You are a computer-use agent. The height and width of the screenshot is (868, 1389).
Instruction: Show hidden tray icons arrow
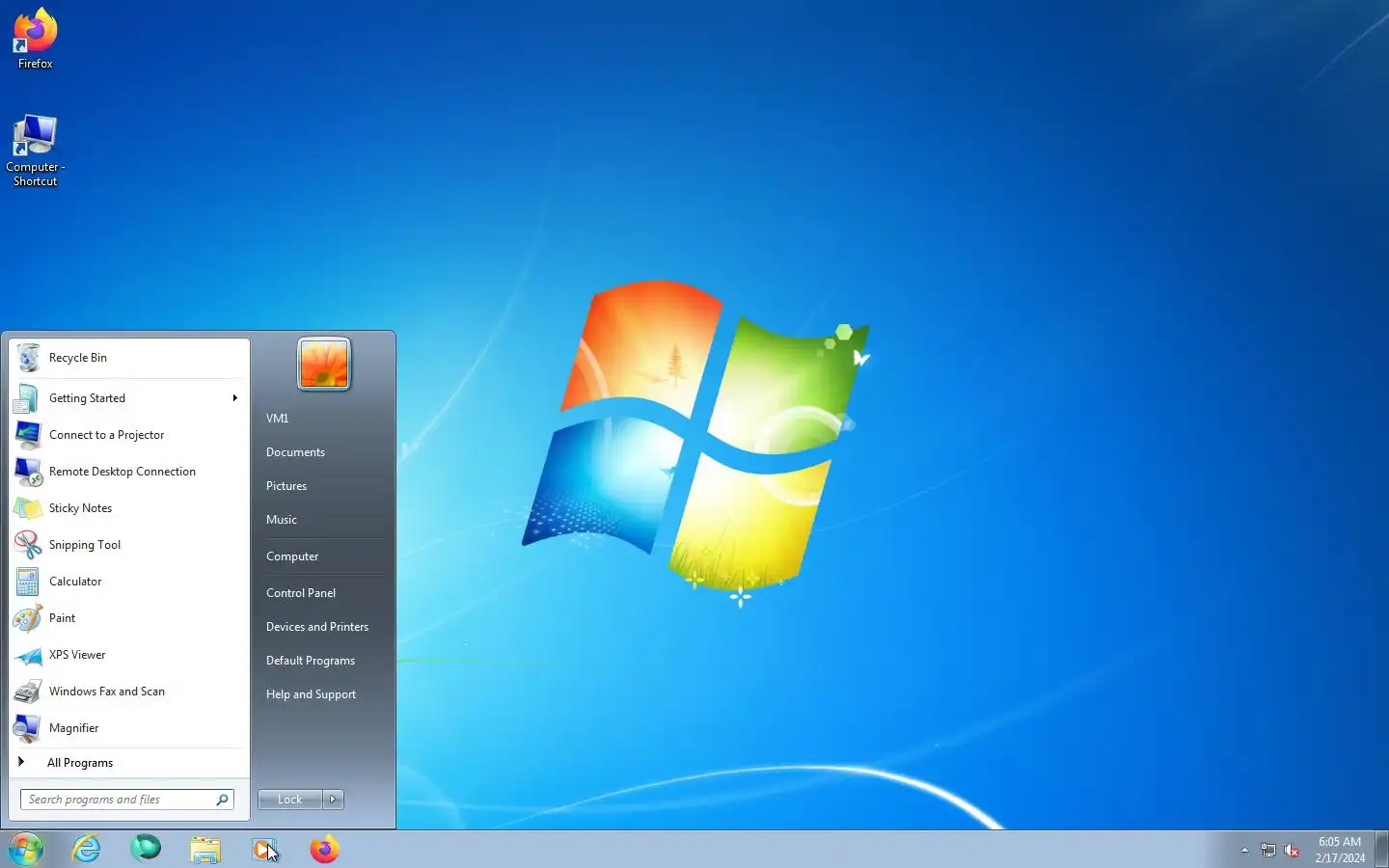[1244, 851]
